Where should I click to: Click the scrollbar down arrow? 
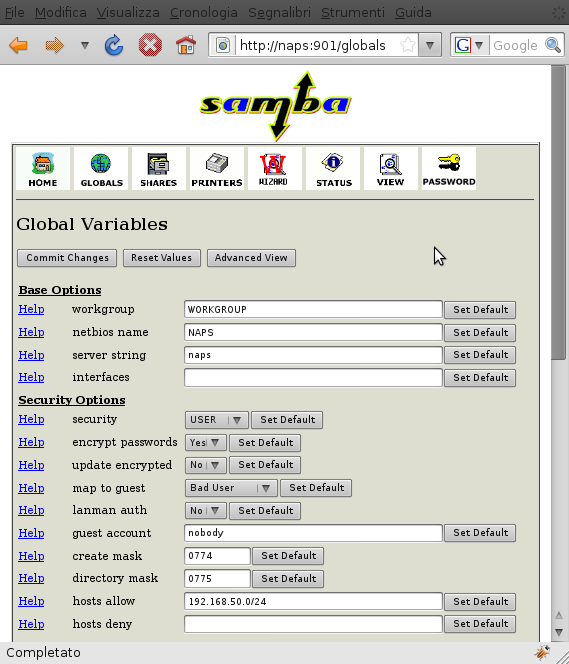pyautogui.click(x=558, y=633)
